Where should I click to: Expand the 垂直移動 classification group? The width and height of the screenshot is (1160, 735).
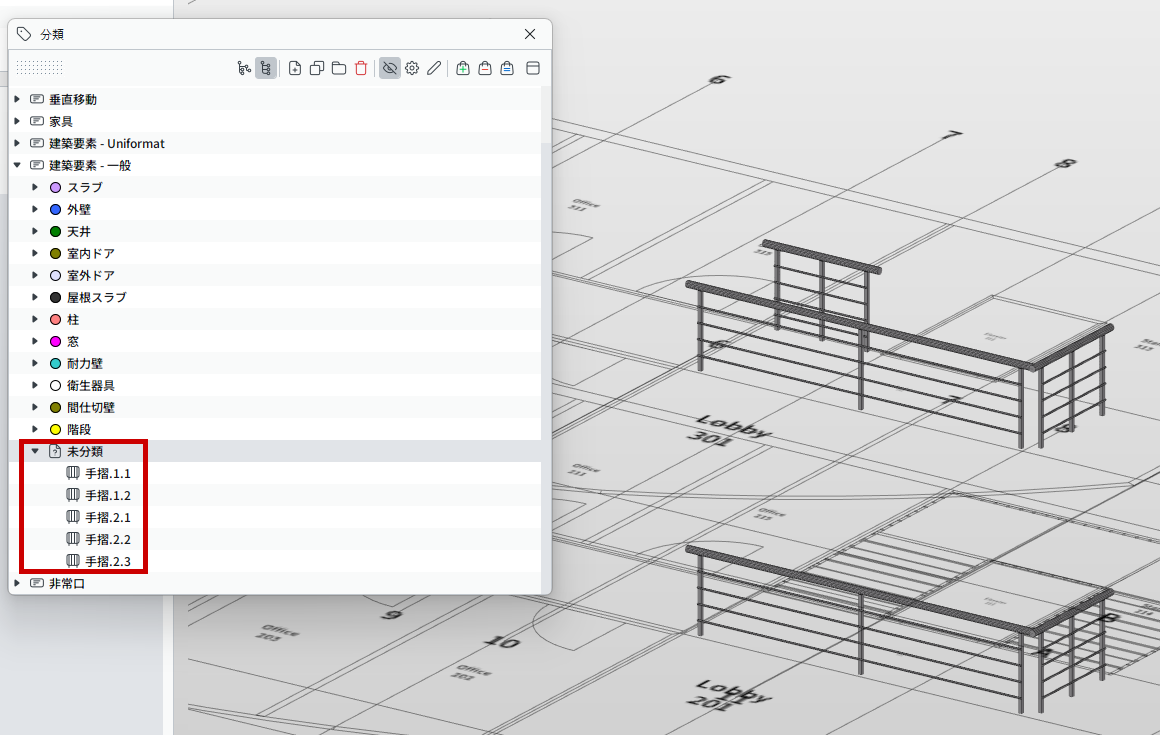click(17, 99)
